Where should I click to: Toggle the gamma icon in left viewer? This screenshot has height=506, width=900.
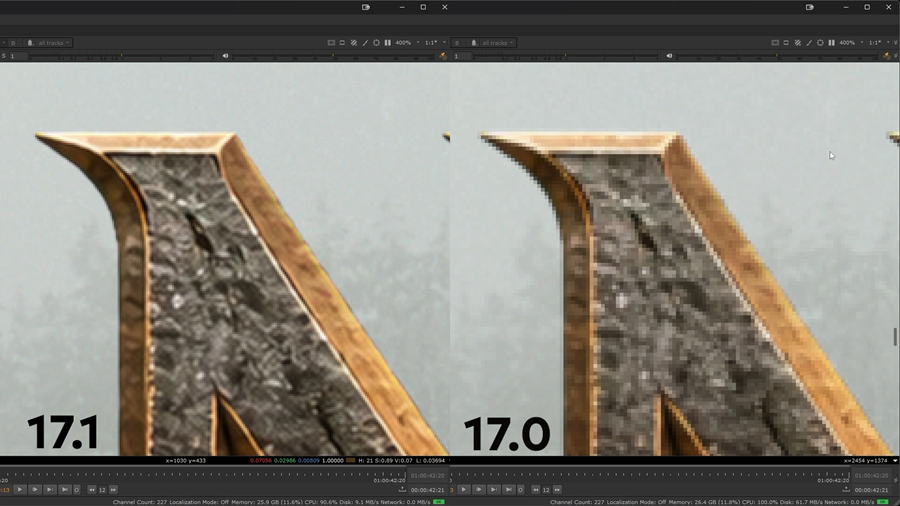pos(225,56)
